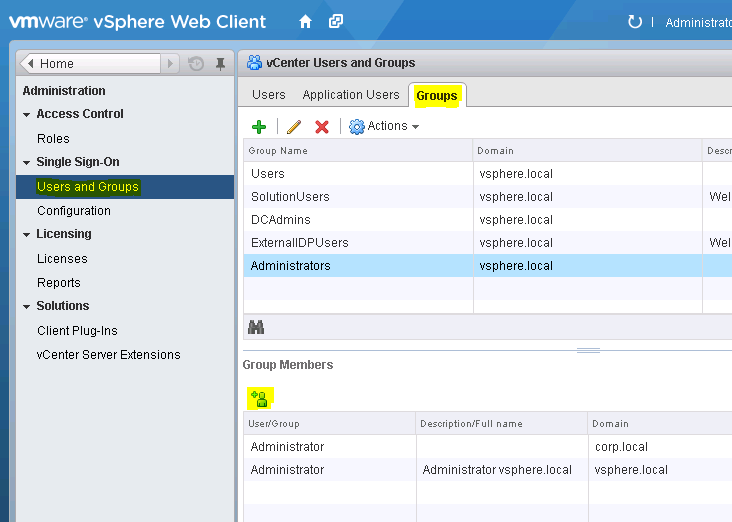Sort groups by Domain column header
This screenshot has height=522, width=732.
[x=587, y=151]
